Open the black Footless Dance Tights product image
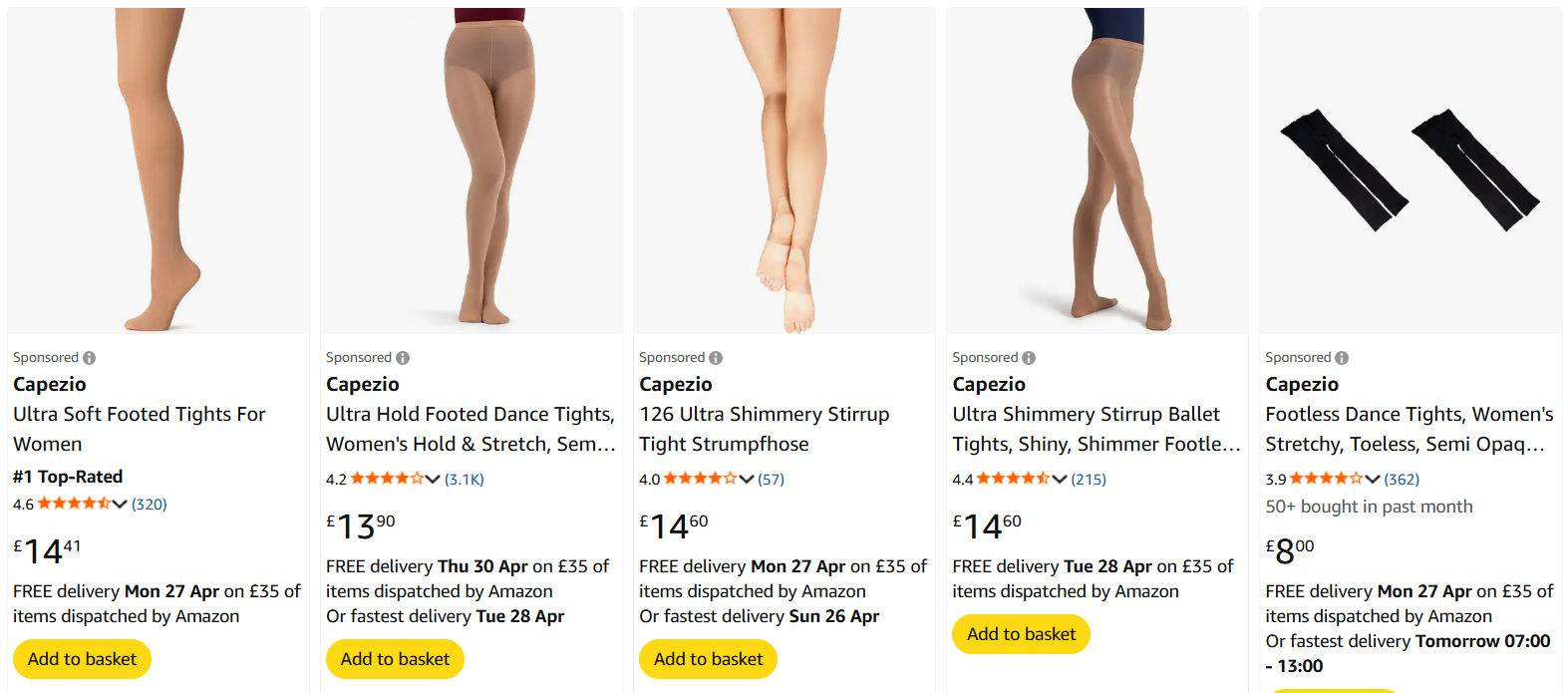Screen dimensions: 1568x693 click(1410, 171)
